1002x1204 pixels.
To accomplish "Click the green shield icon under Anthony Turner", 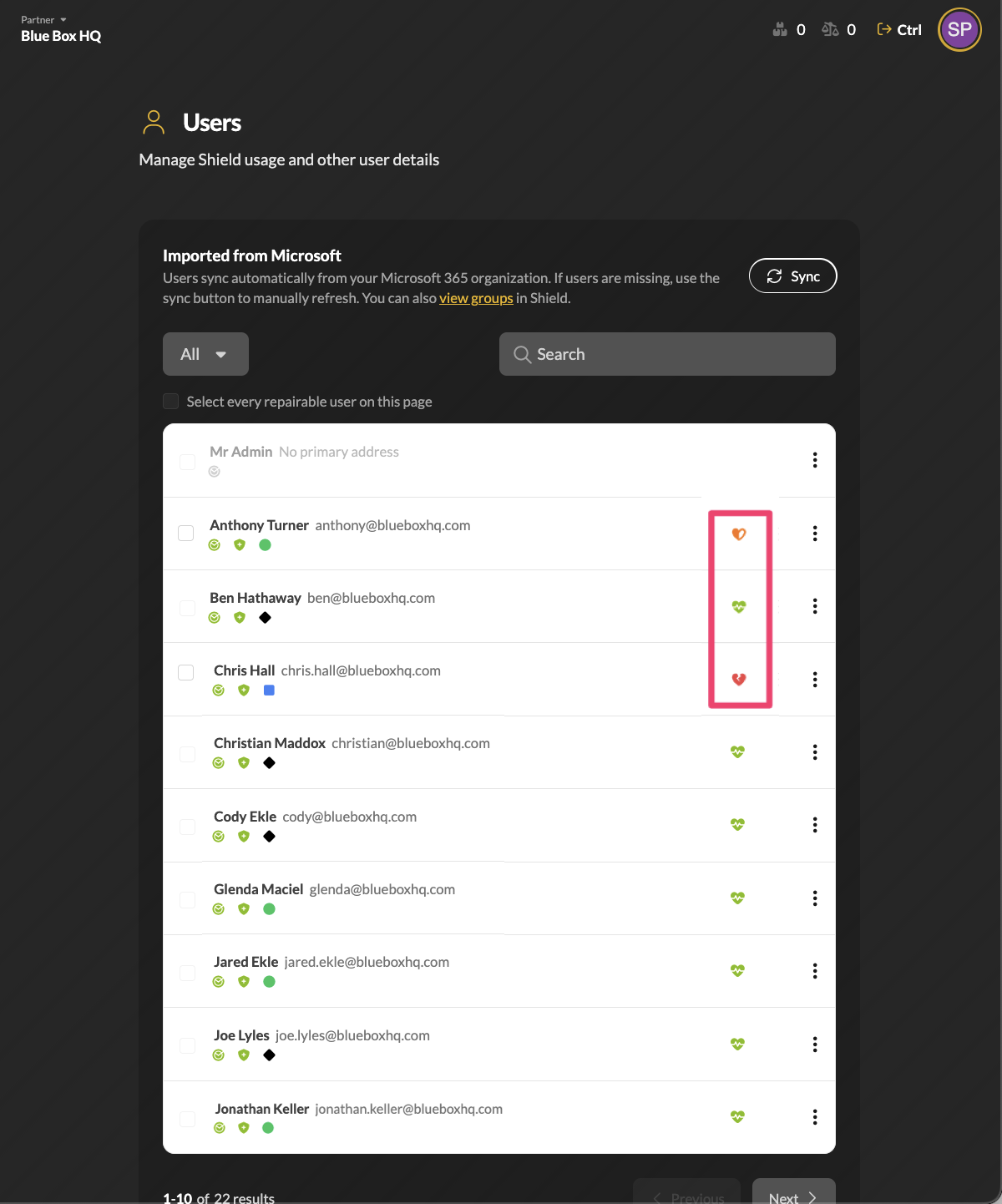I will (x=240, y=545).
